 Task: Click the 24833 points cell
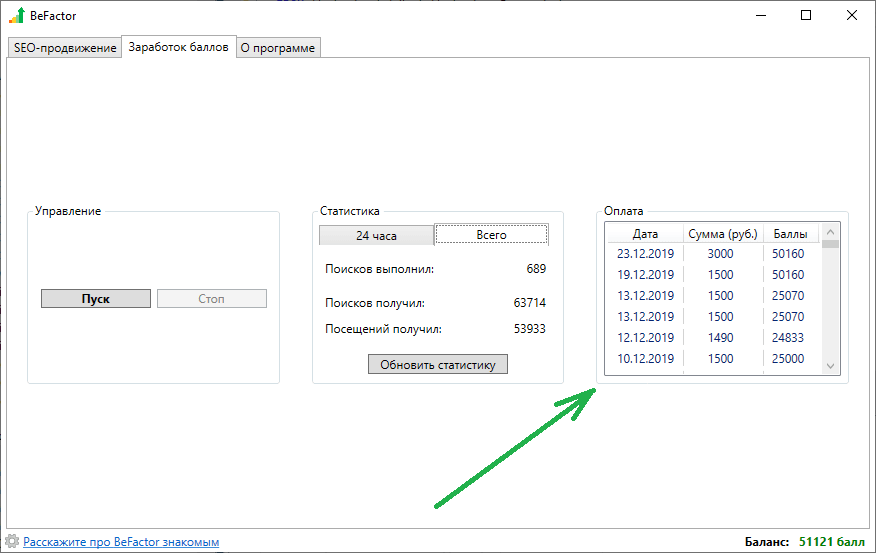(x=788, y=337)
